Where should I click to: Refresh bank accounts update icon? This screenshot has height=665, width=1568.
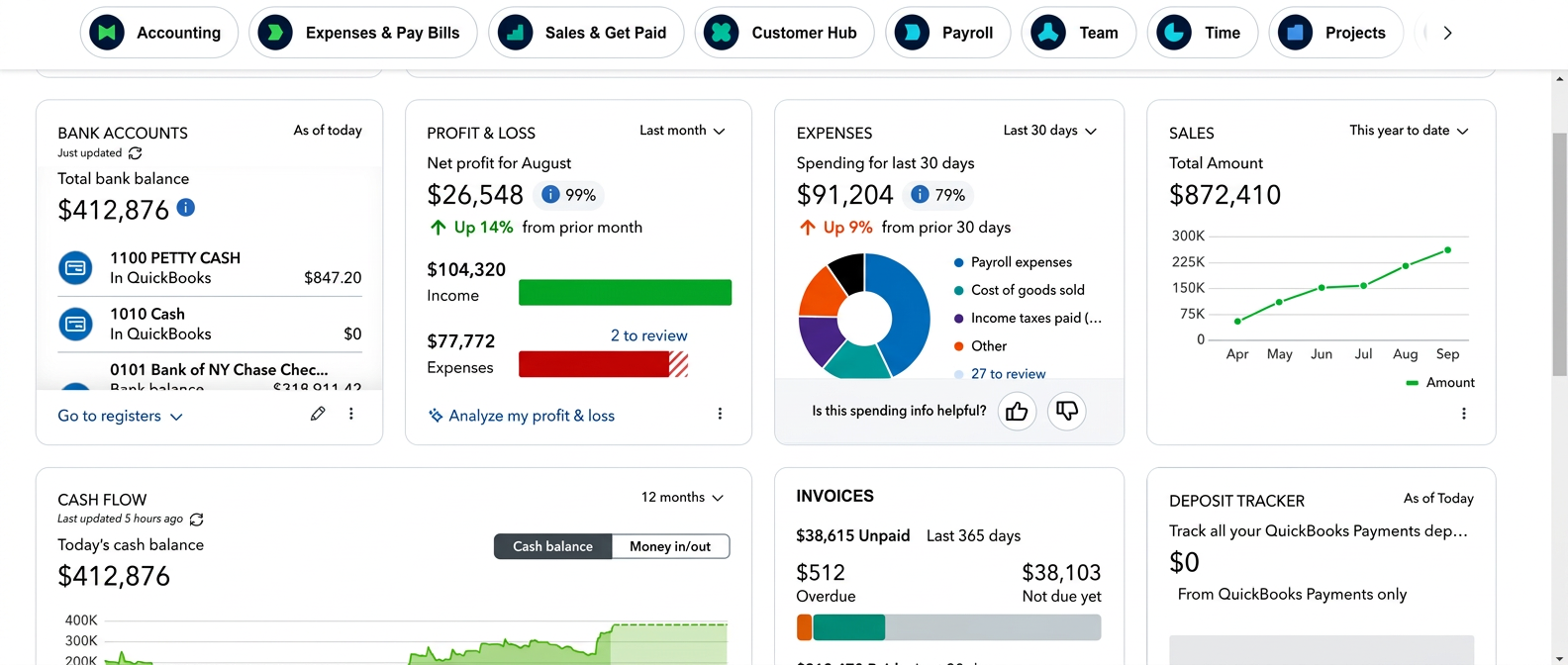tap(136, 153)
